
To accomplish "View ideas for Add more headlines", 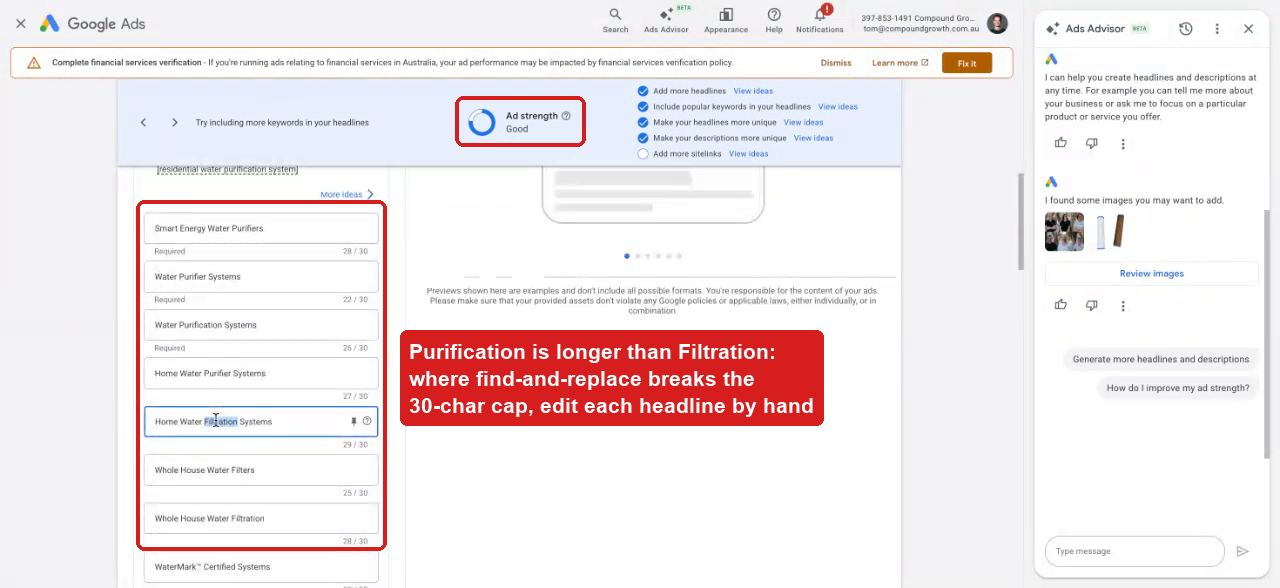I will (x=753, y=91).
